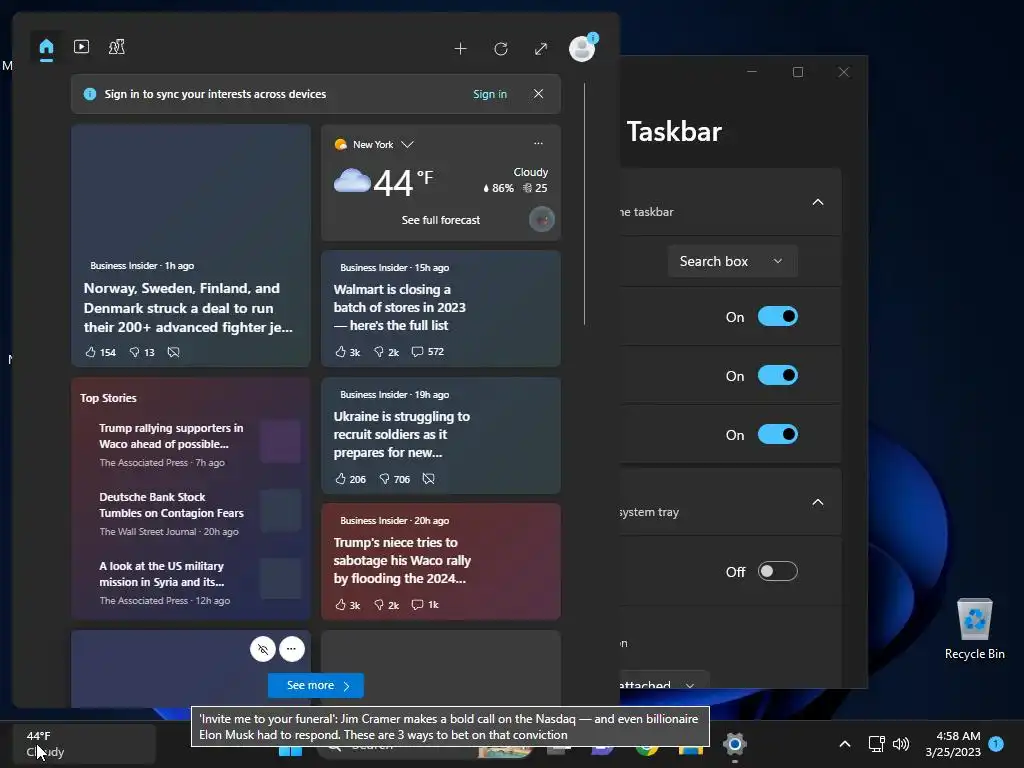This screenshot has width=1024, height=768.
Task: Like the Norway fighter jets story
Action: pos(100,352)
